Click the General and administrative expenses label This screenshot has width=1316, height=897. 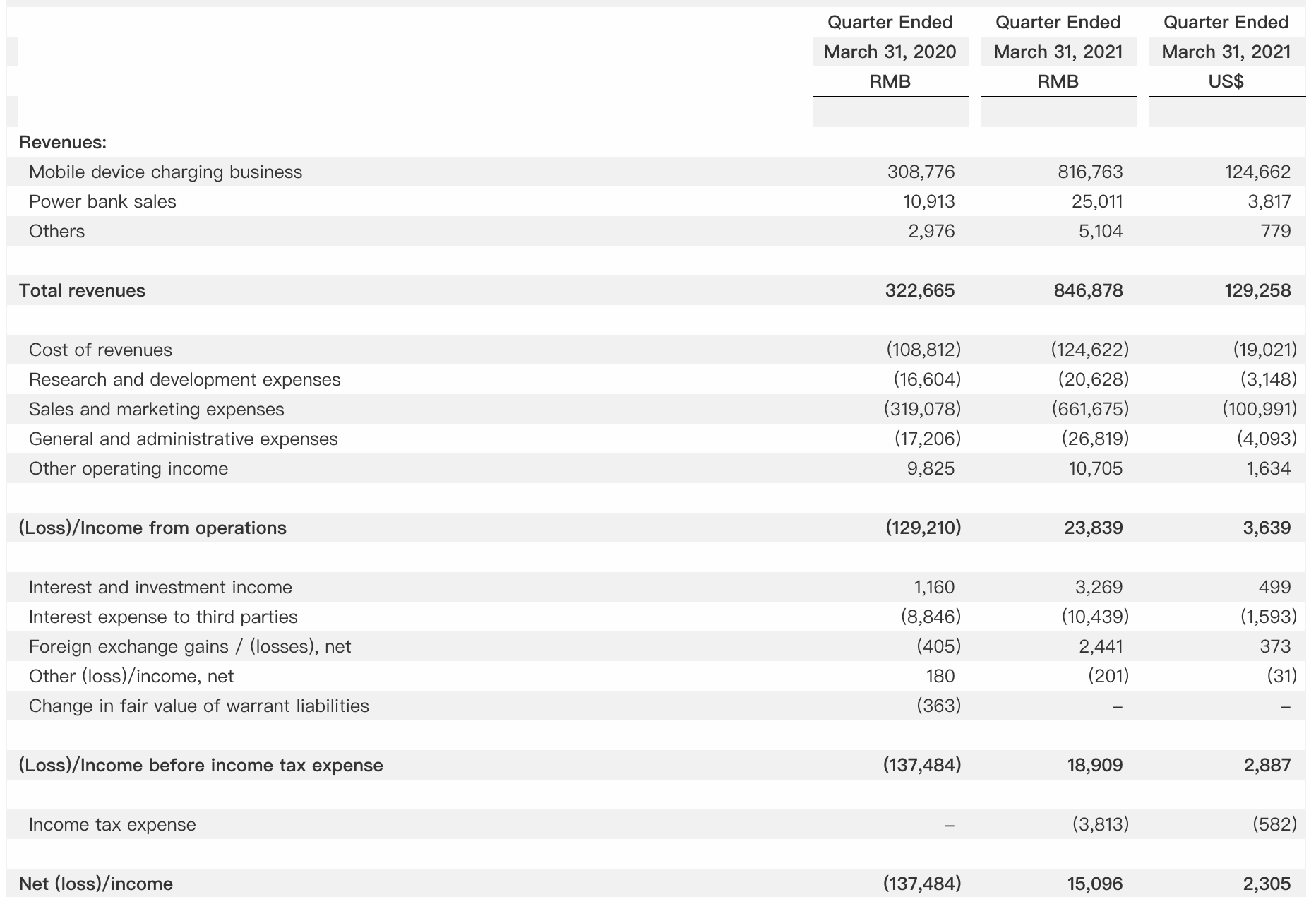point(183,439)
